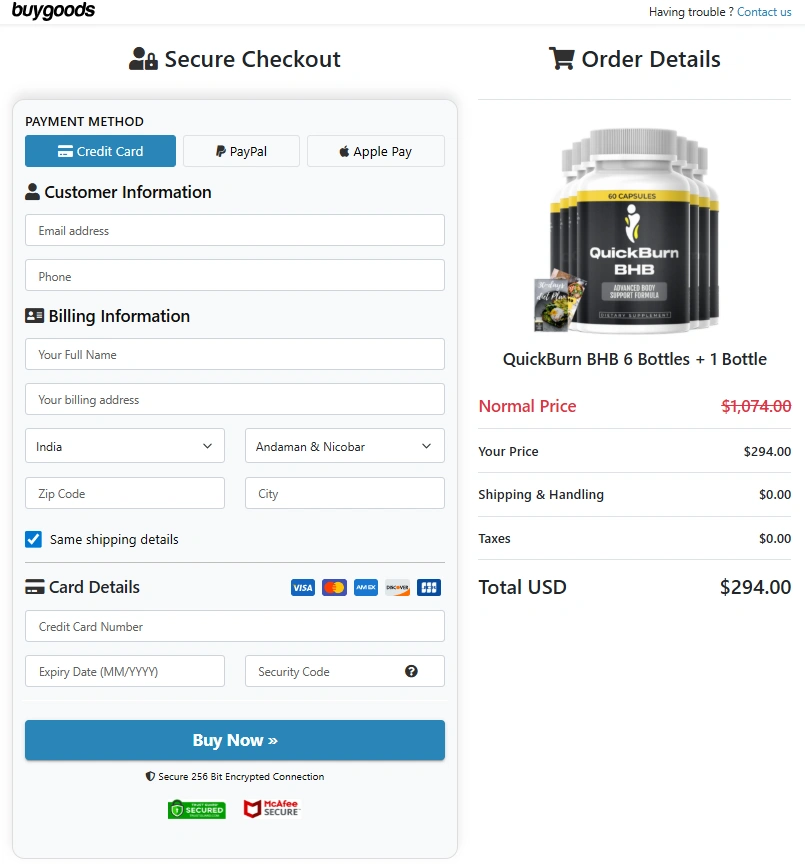Click the Visa card icon
This screenshot has height=868, width=805.
pyautogui.click(x=302, y=587)
